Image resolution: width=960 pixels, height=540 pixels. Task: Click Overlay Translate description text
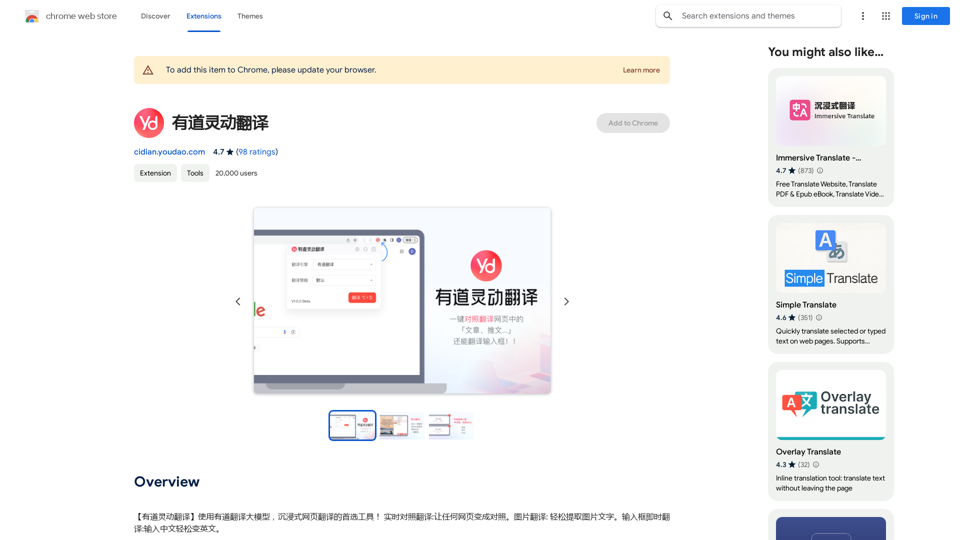click(830, 483)
